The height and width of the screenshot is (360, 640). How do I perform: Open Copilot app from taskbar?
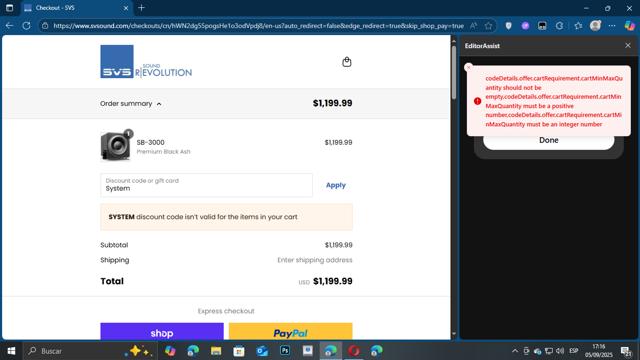pos(170,351)
